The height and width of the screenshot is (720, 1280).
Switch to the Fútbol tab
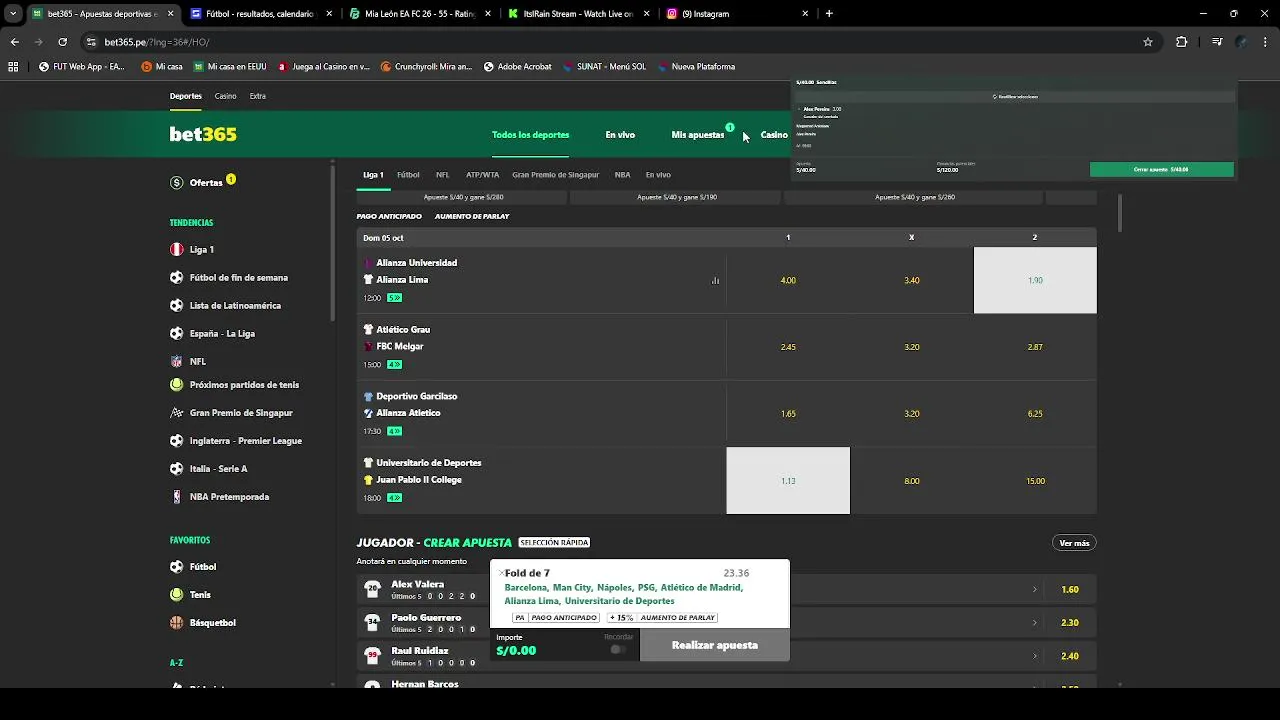[x=408, y=175]
